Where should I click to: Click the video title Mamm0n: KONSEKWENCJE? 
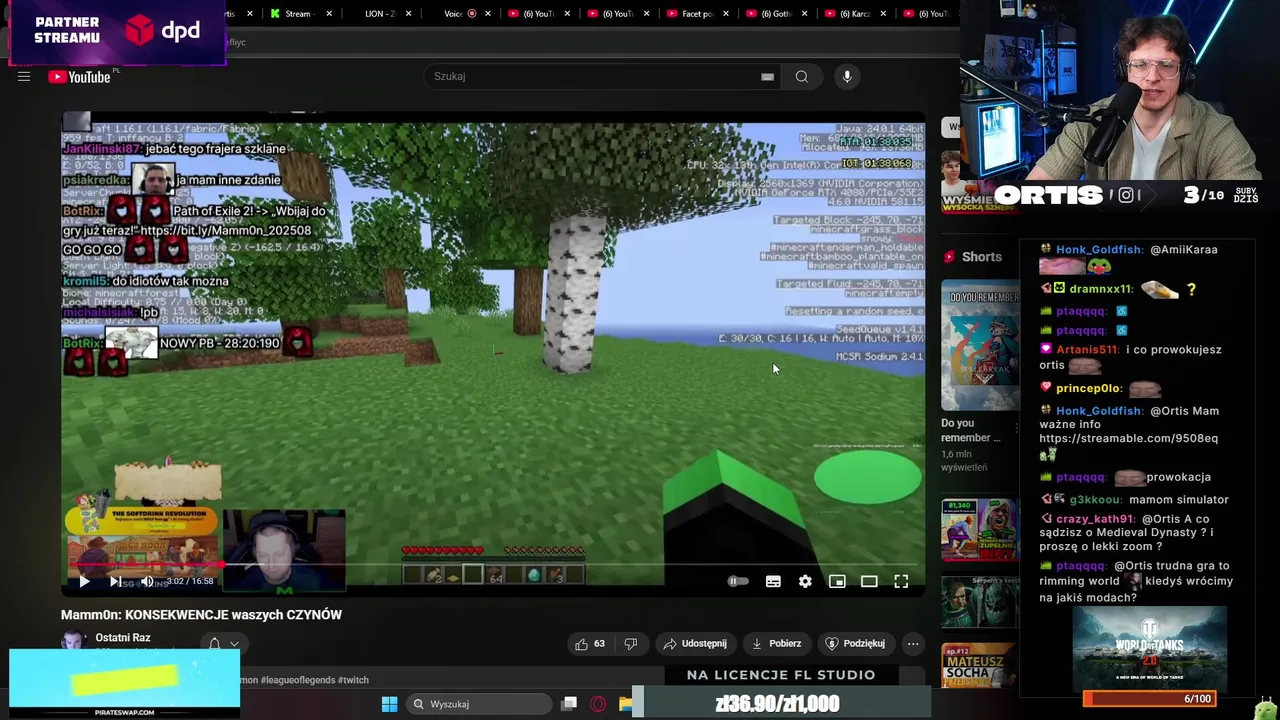click(201, 615)
